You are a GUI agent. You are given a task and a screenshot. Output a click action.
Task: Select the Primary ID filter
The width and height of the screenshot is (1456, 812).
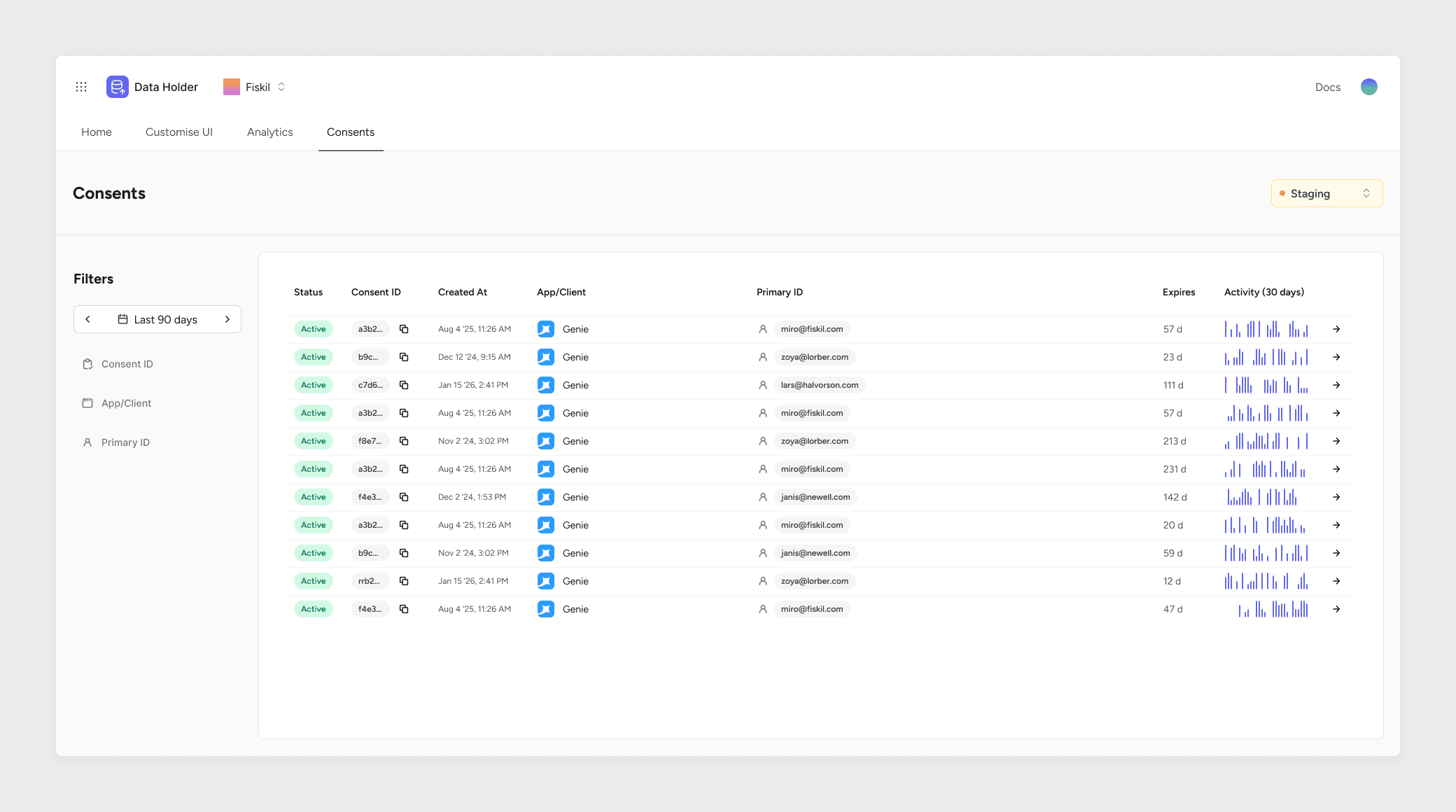125,442
